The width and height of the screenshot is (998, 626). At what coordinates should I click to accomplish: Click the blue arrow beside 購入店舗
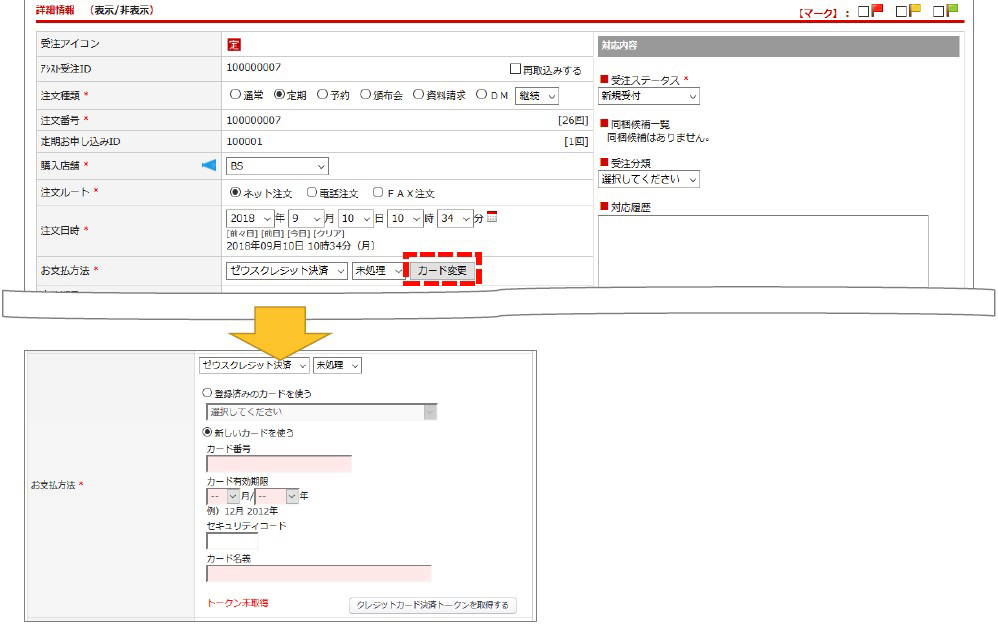pos(209,166)
